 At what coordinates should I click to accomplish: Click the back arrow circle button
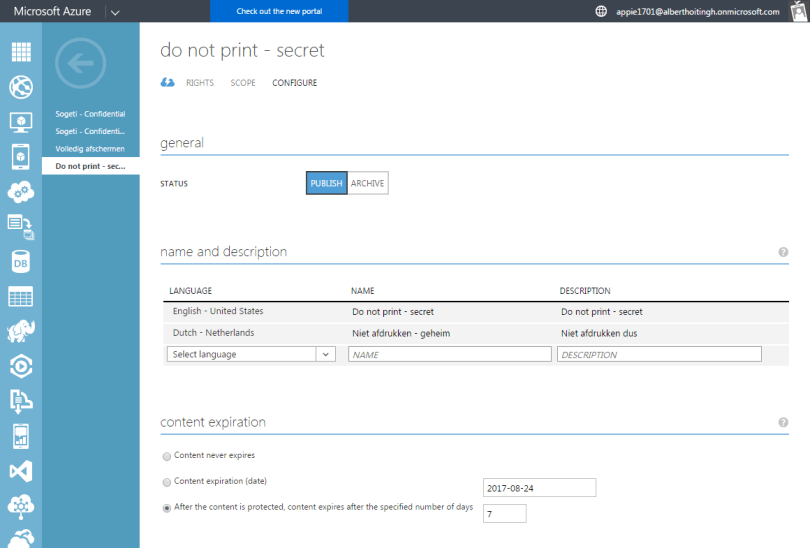pos(80,63)
